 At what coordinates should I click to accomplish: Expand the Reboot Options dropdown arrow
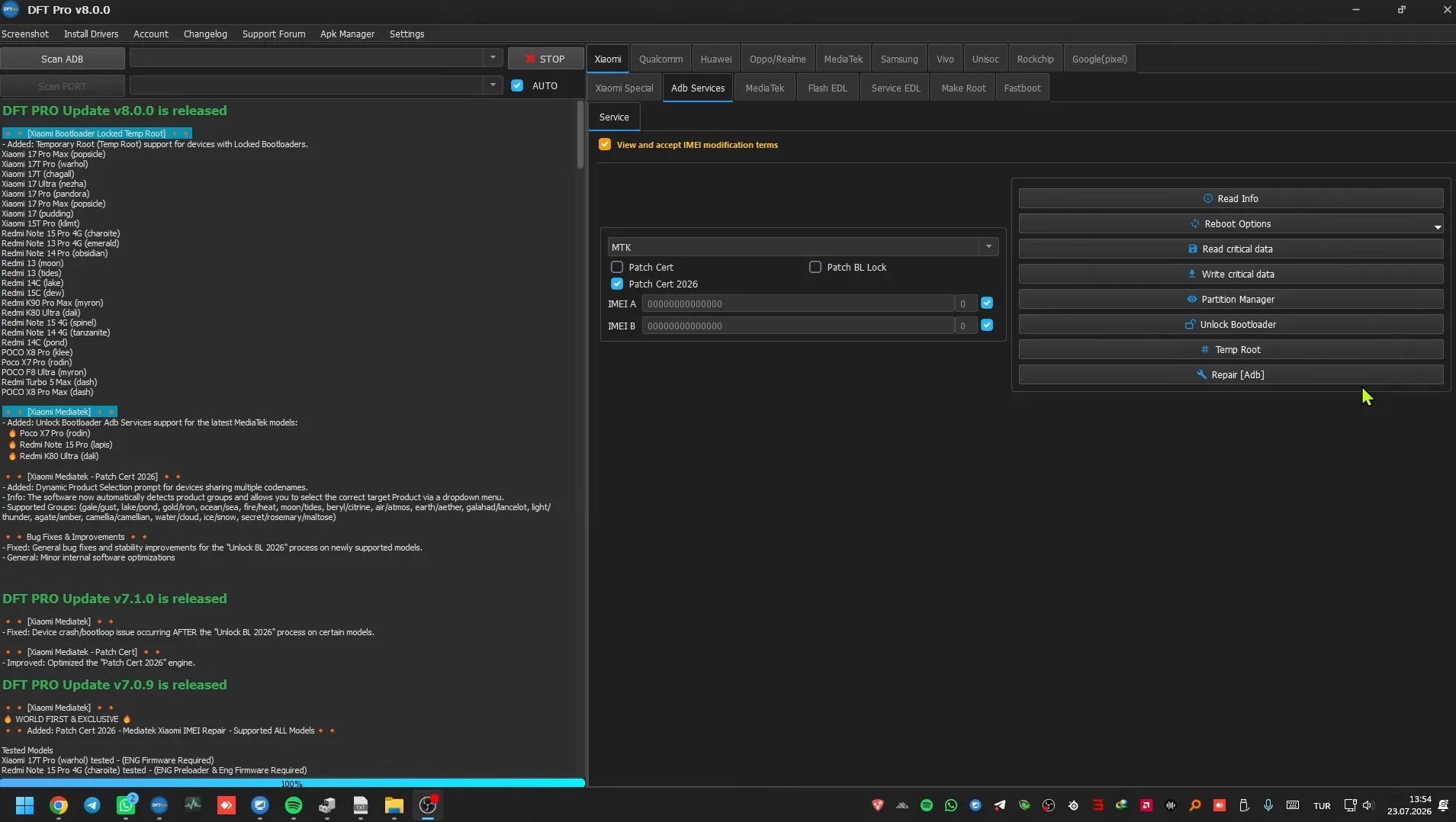tap(1438, 226)
